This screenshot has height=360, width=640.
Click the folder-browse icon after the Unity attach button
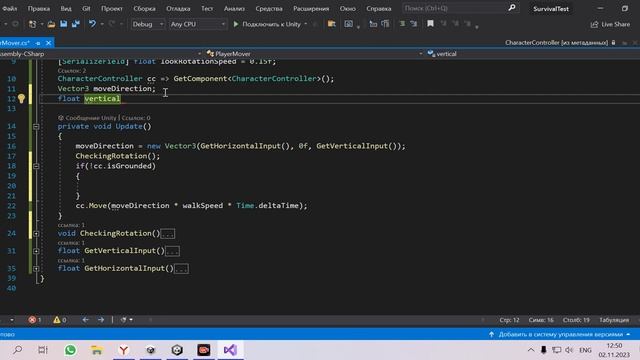(331, 24)
